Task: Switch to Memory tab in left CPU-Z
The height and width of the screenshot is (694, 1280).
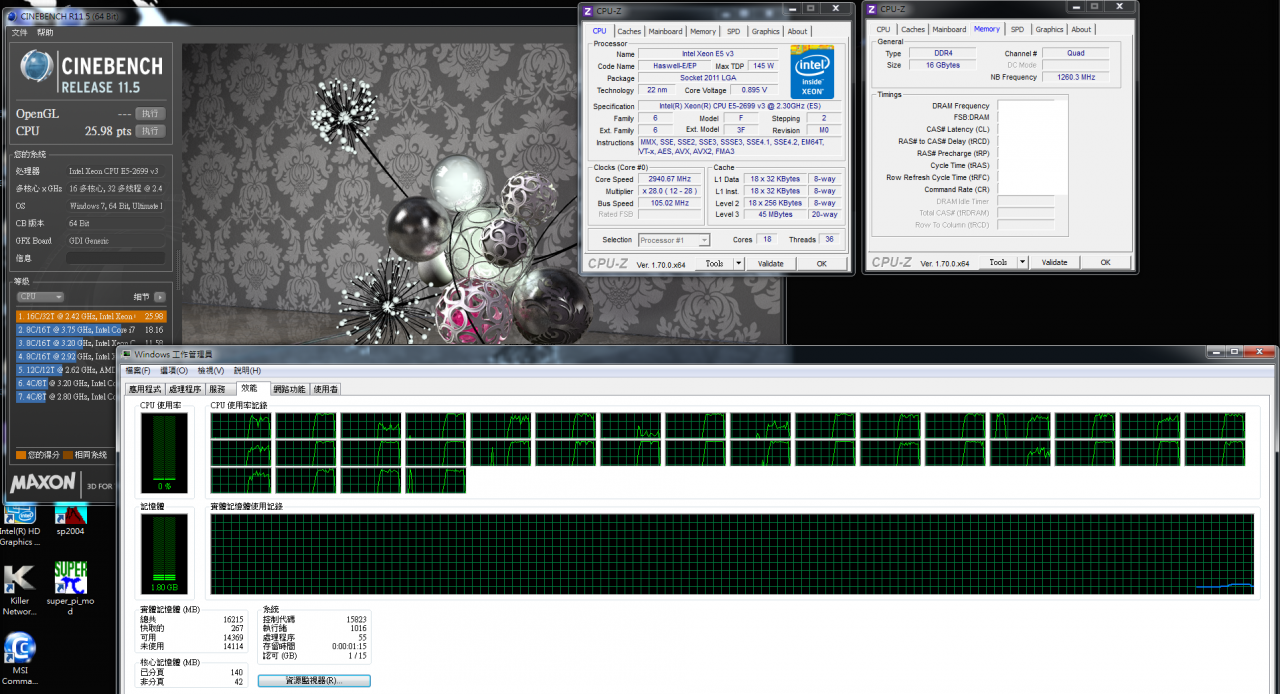Action: pyautogui.click(x=703, y=31)
